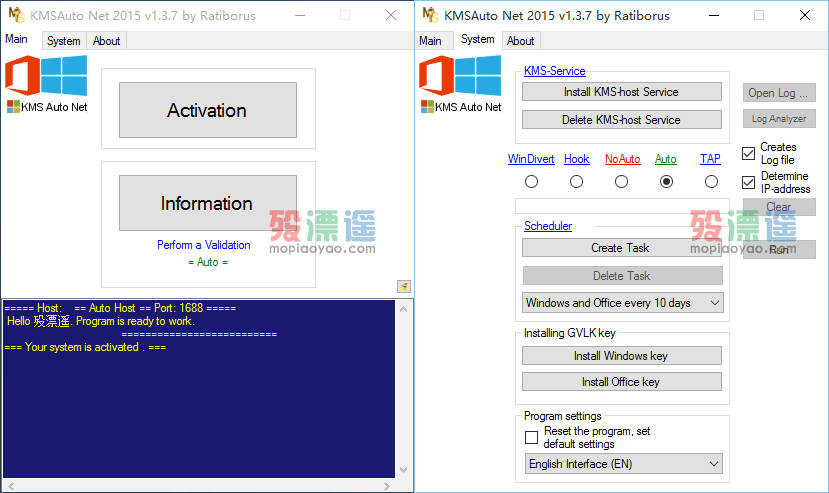The image size is (829, 493).
Task: Click 'Program is ready to work' log line
Action: pos(100,321)
